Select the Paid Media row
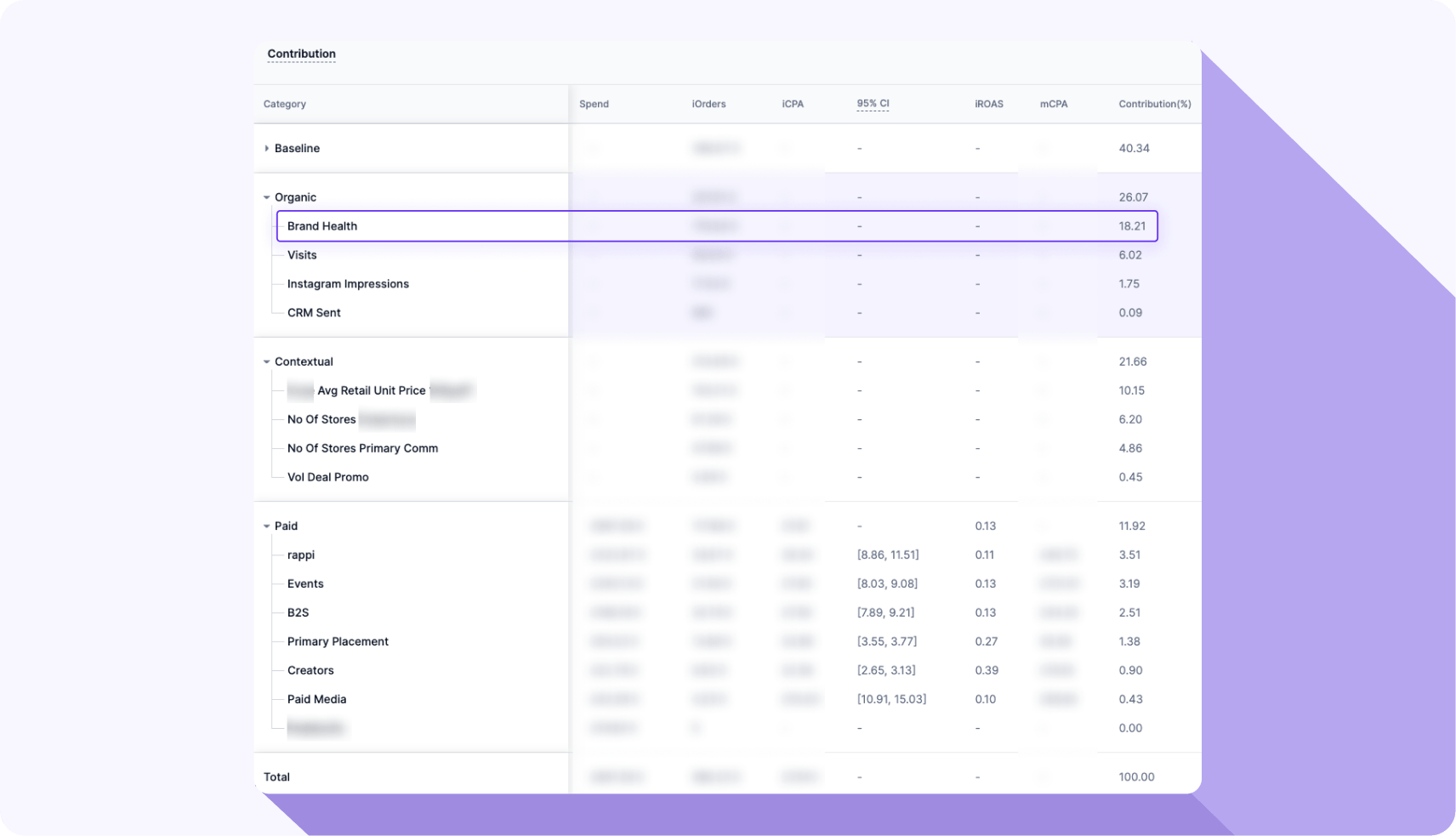This screenshot has height=836, width=1456. coord(727,699)
